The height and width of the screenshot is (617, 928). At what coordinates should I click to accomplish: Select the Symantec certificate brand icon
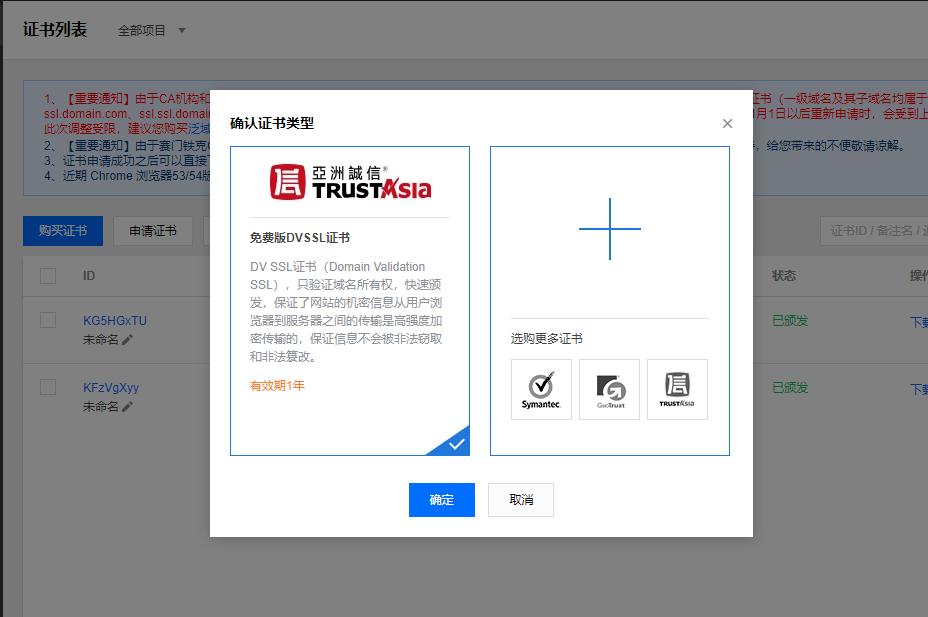(541, 389)
